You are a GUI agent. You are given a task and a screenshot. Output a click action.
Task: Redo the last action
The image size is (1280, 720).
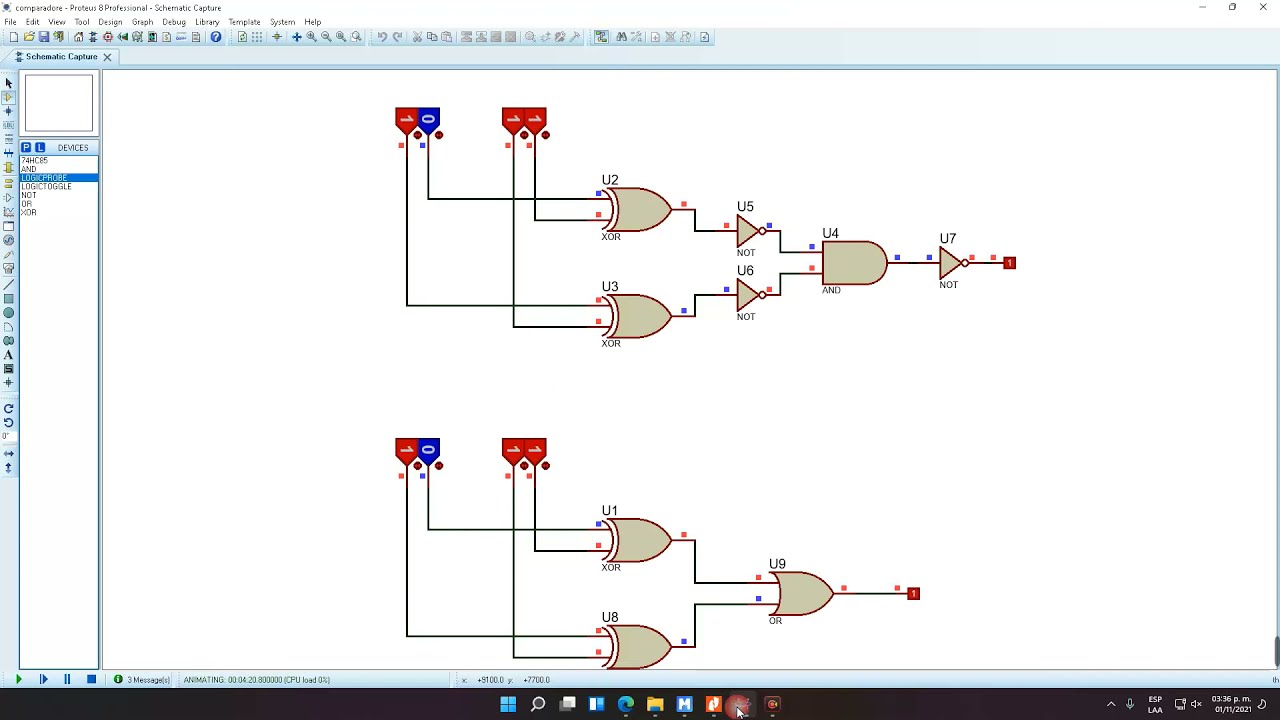click(x=397, y=37)
